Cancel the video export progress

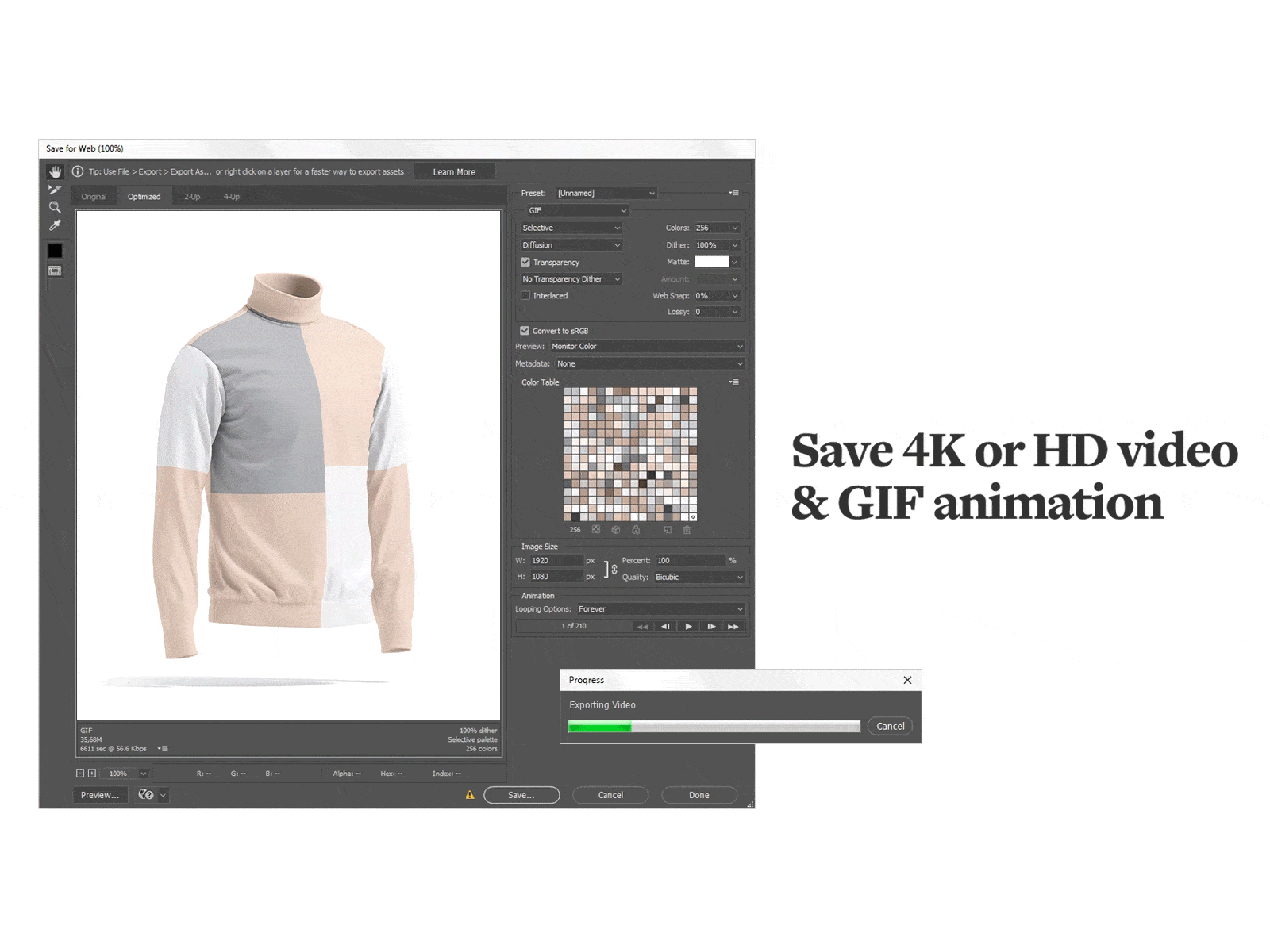pos(890,726)
